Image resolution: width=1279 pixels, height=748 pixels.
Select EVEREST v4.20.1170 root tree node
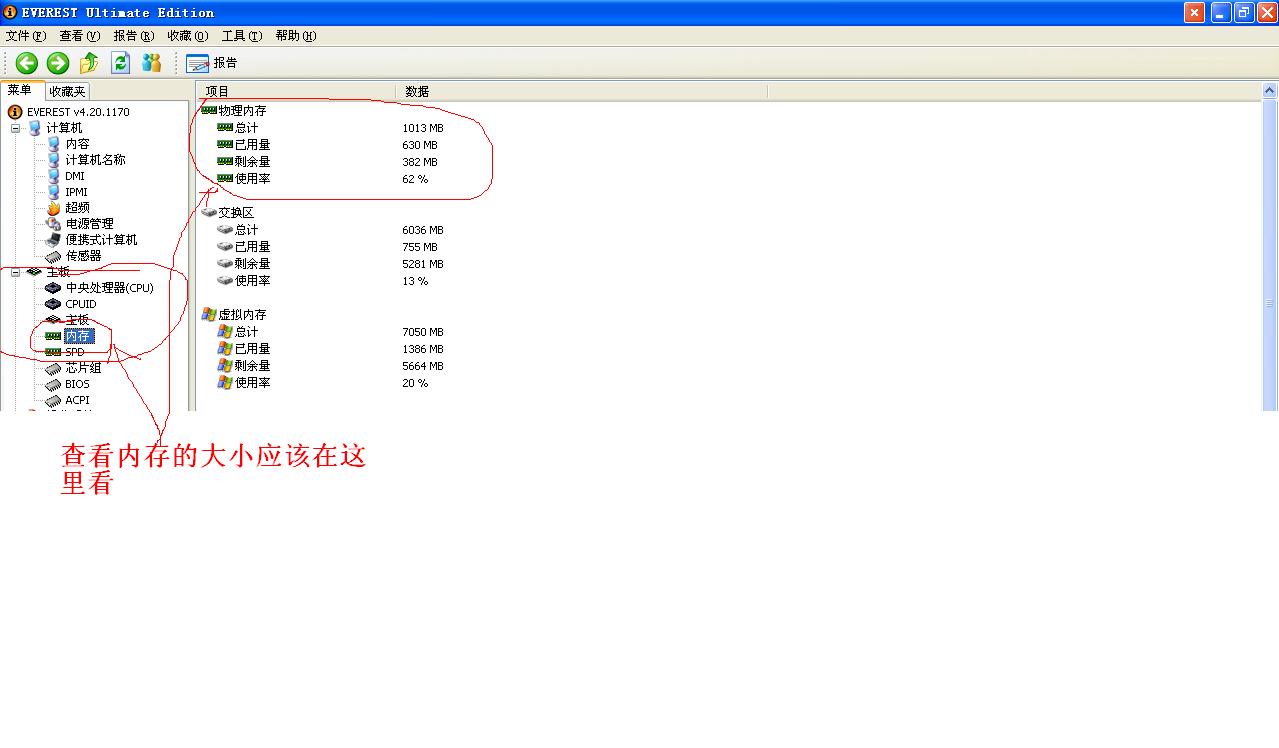coord(78,112)
